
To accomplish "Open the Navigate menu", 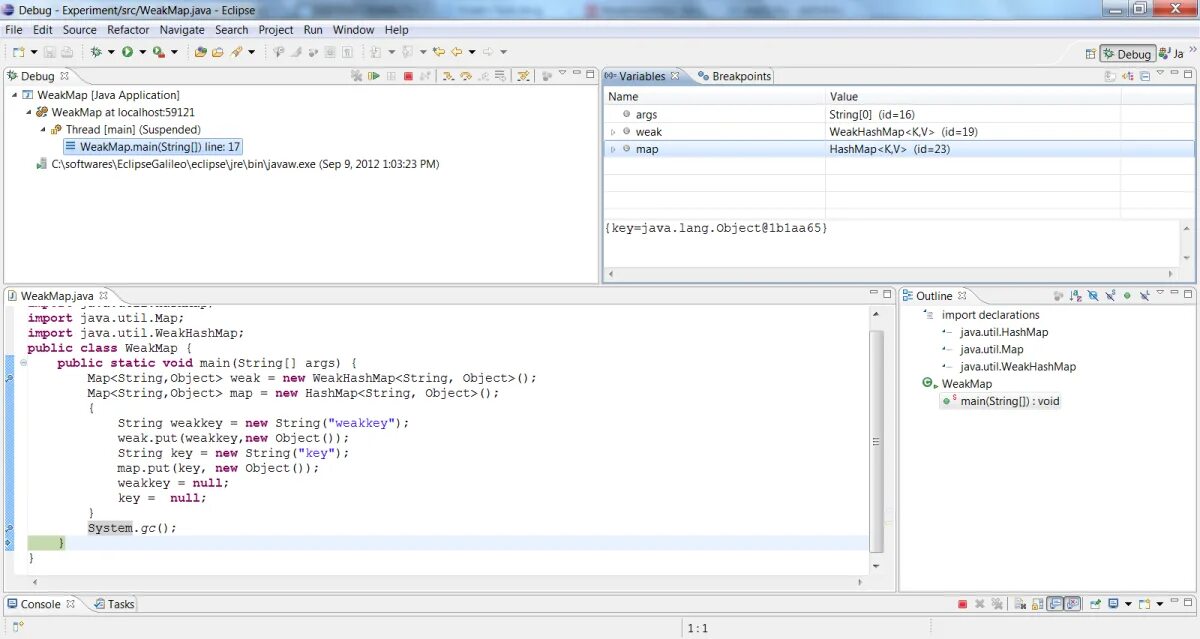I will point(182,30).
